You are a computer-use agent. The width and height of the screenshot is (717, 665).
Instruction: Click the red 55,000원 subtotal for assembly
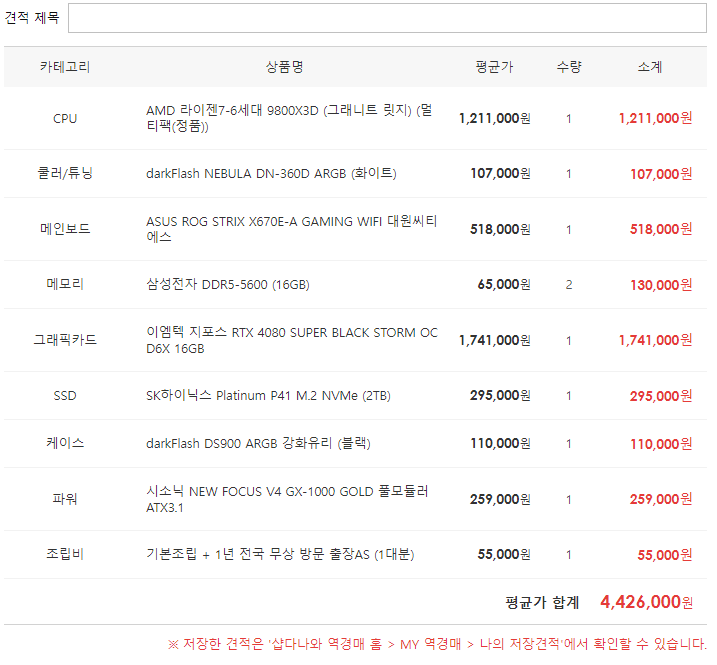coord(665,555)
